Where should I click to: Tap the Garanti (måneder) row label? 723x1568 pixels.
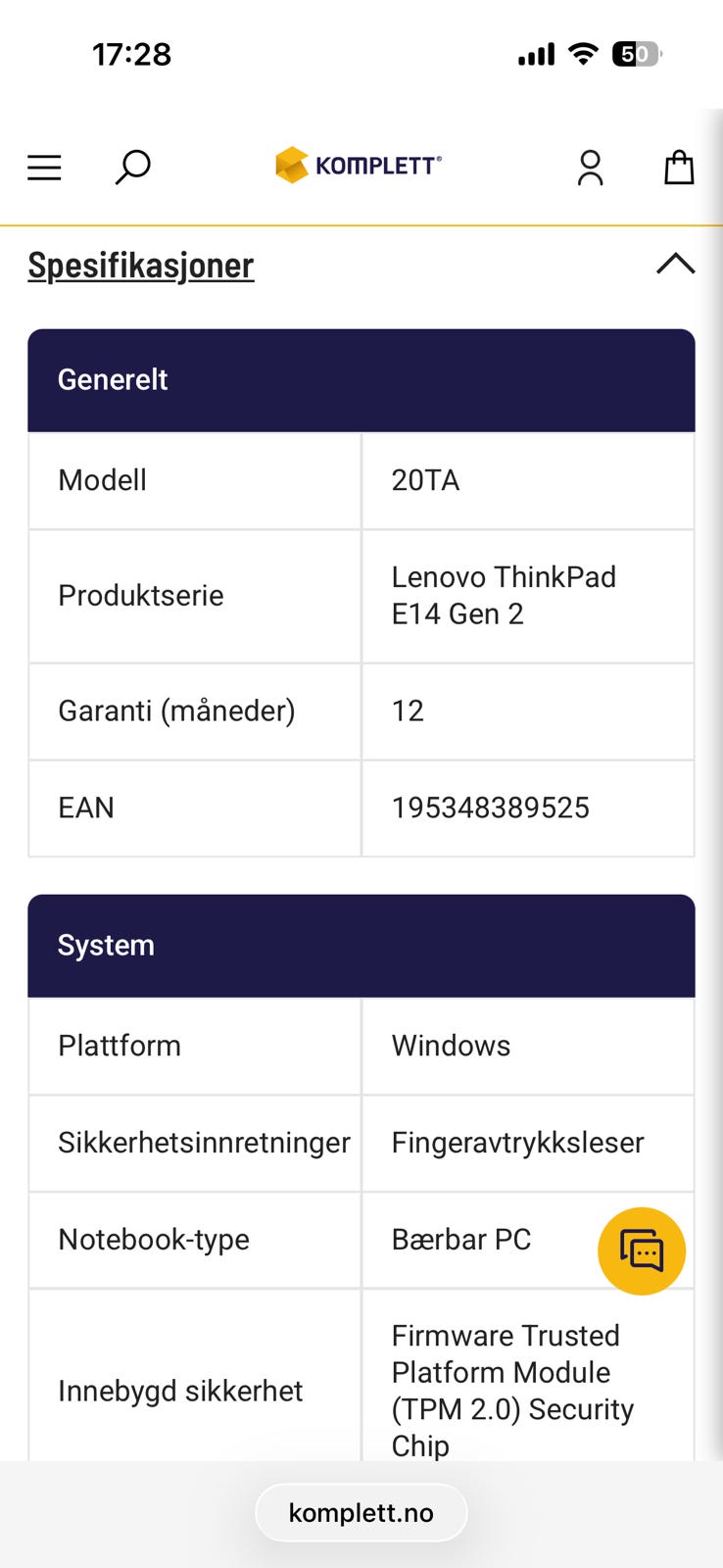click(x=176, y=710)
